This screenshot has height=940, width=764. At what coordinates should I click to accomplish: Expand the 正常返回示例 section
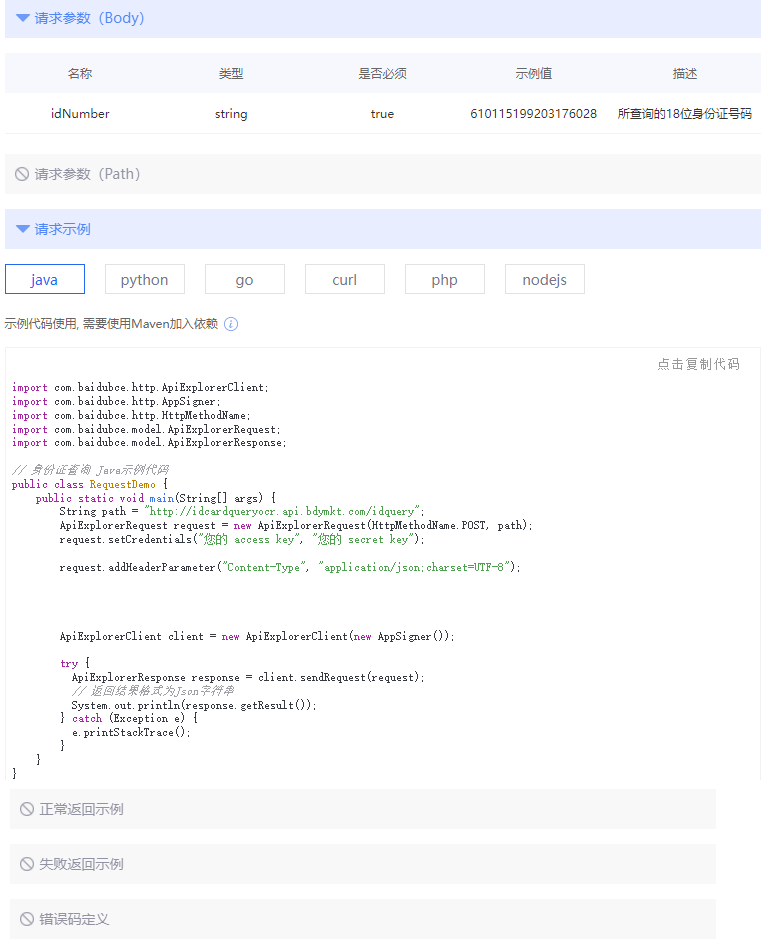363,809
